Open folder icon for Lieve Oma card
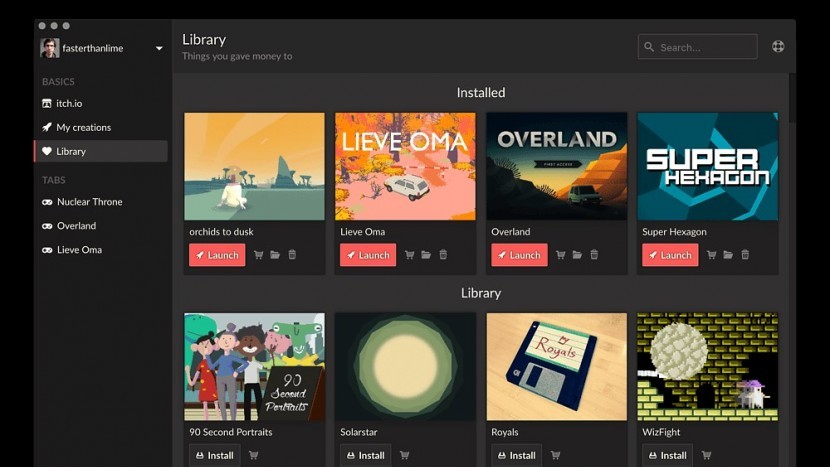This screenshot has width=830, height=467. [426, 255]
